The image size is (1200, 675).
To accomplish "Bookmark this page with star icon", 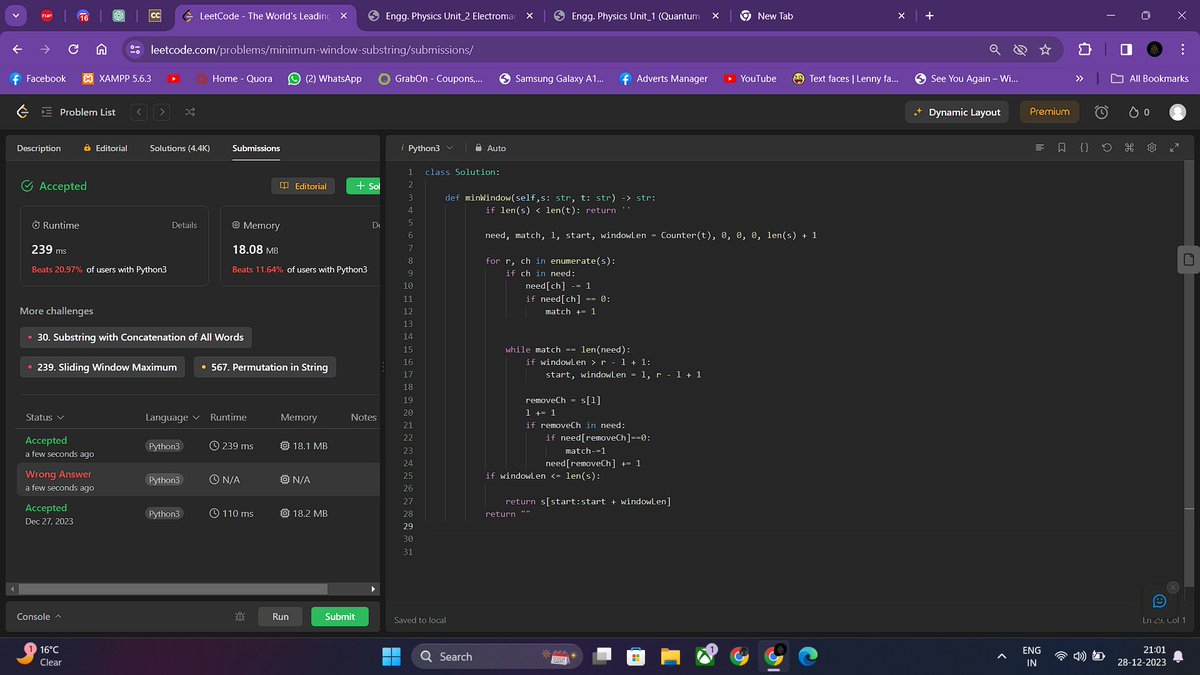I will point(1046,49).
